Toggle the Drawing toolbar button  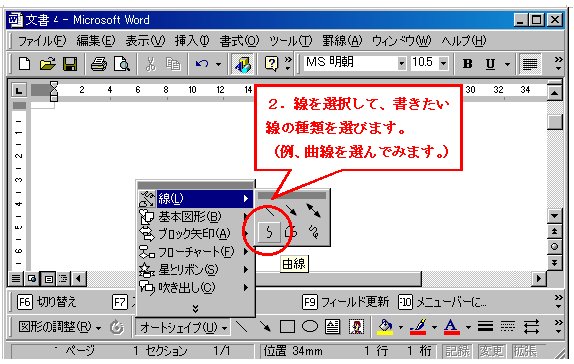pyautogui.click(x=243, y=64)
